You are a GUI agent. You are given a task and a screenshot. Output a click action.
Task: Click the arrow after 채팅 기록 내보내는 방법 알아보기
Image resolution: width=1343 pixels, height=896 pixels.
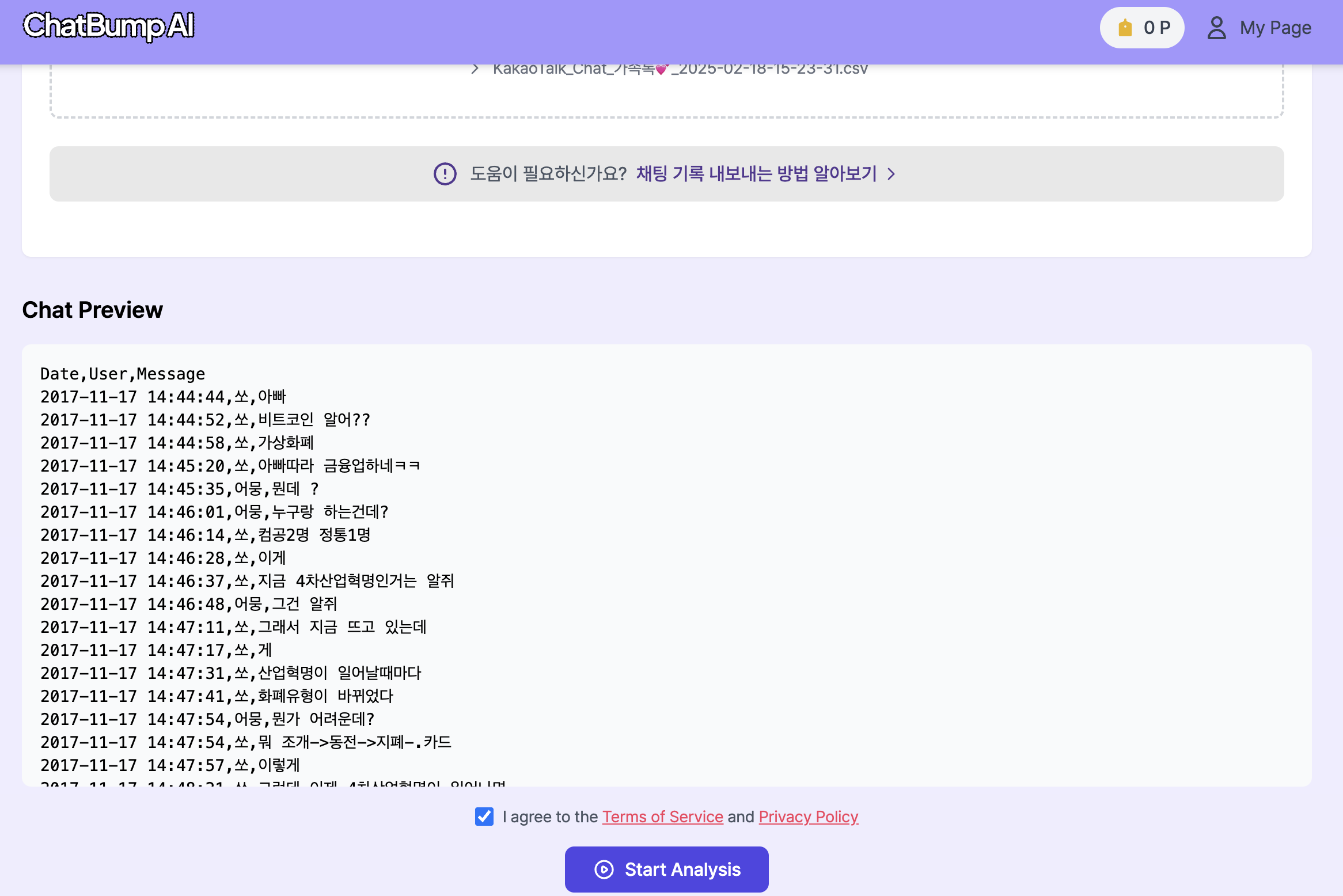click(891, 174)
